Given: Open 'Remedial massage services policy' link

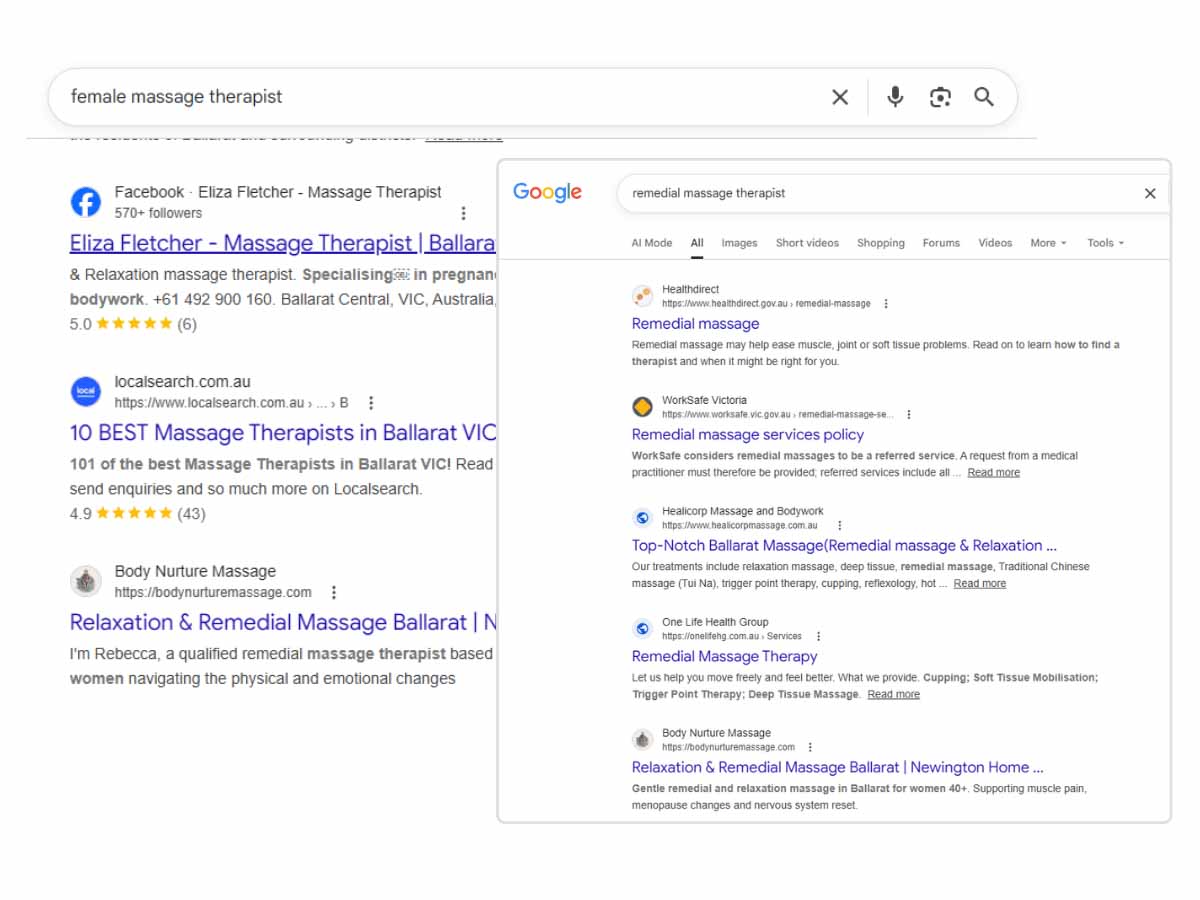Looking at the screenshot, I should (748, 435).
